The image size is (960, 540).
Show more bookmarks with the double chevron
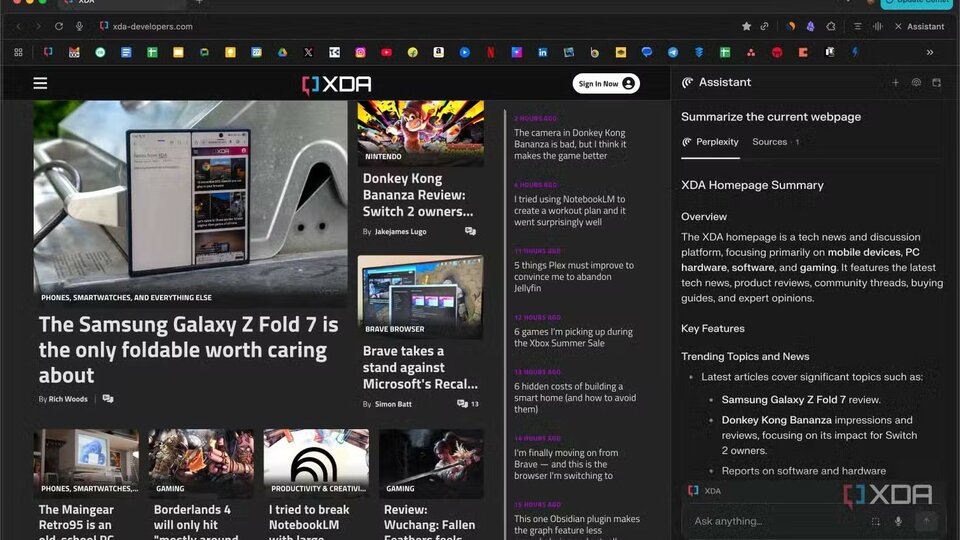[x=930, y=53]
